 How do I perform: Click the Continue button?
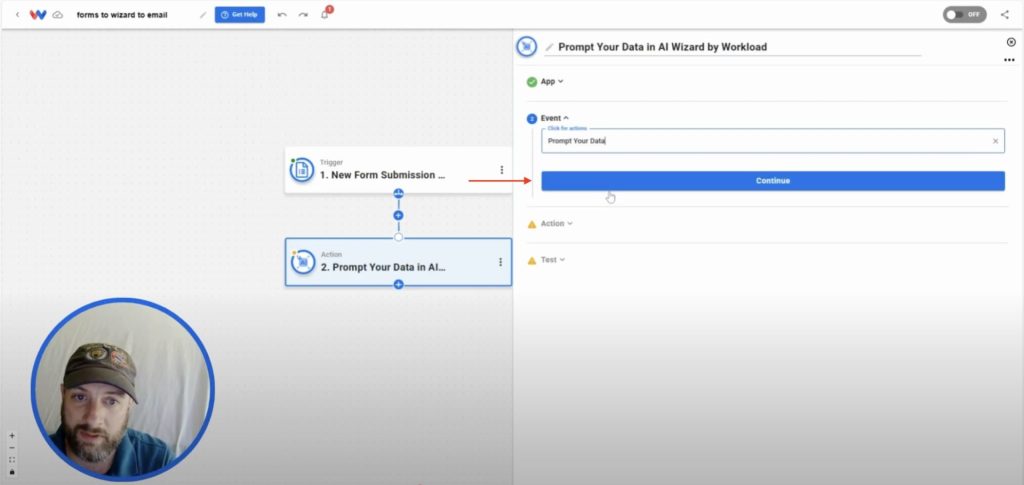(x=773, y=181)
